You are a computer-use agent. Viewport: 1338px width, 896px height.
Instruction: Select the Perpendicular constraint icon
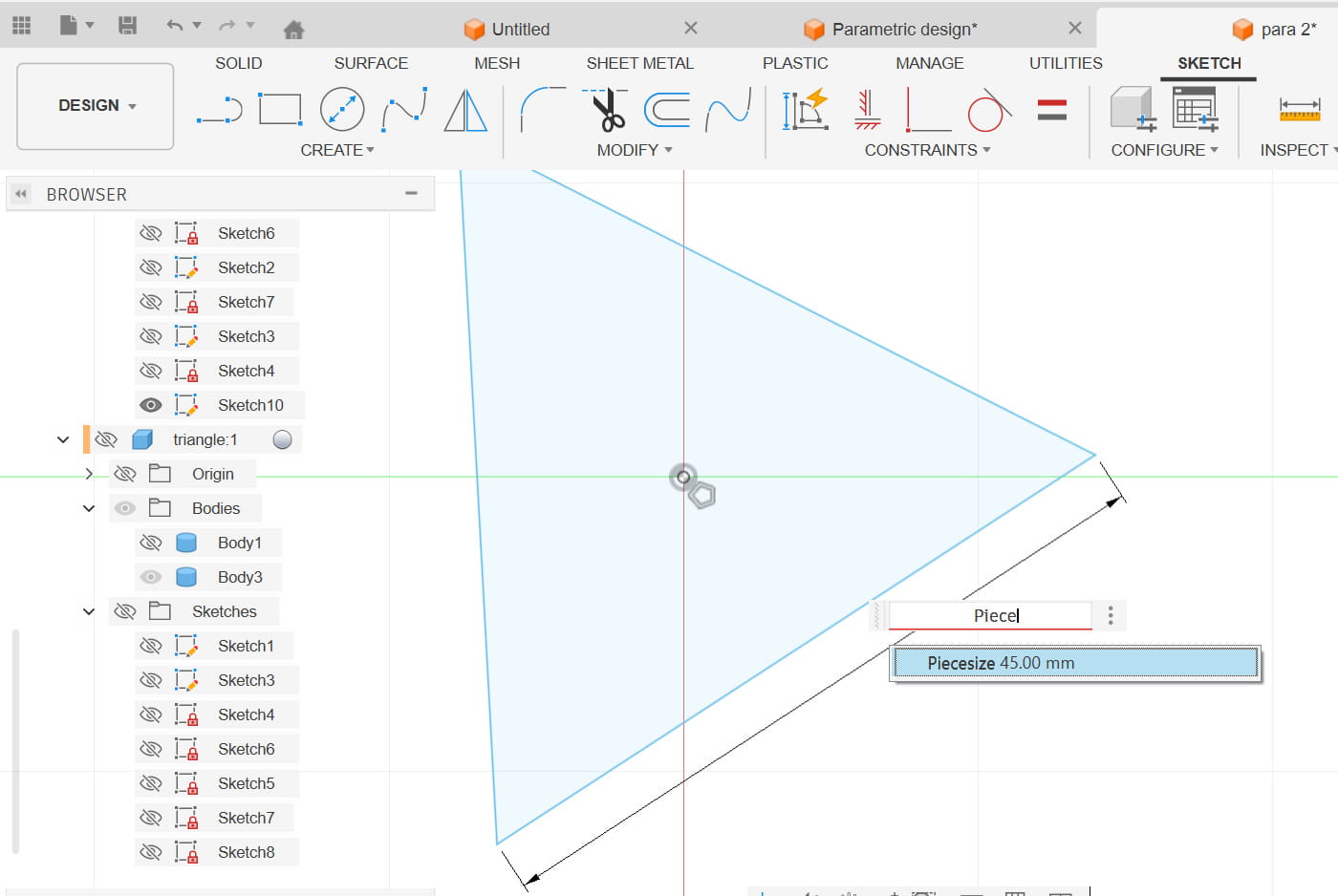tap(928, 110)
